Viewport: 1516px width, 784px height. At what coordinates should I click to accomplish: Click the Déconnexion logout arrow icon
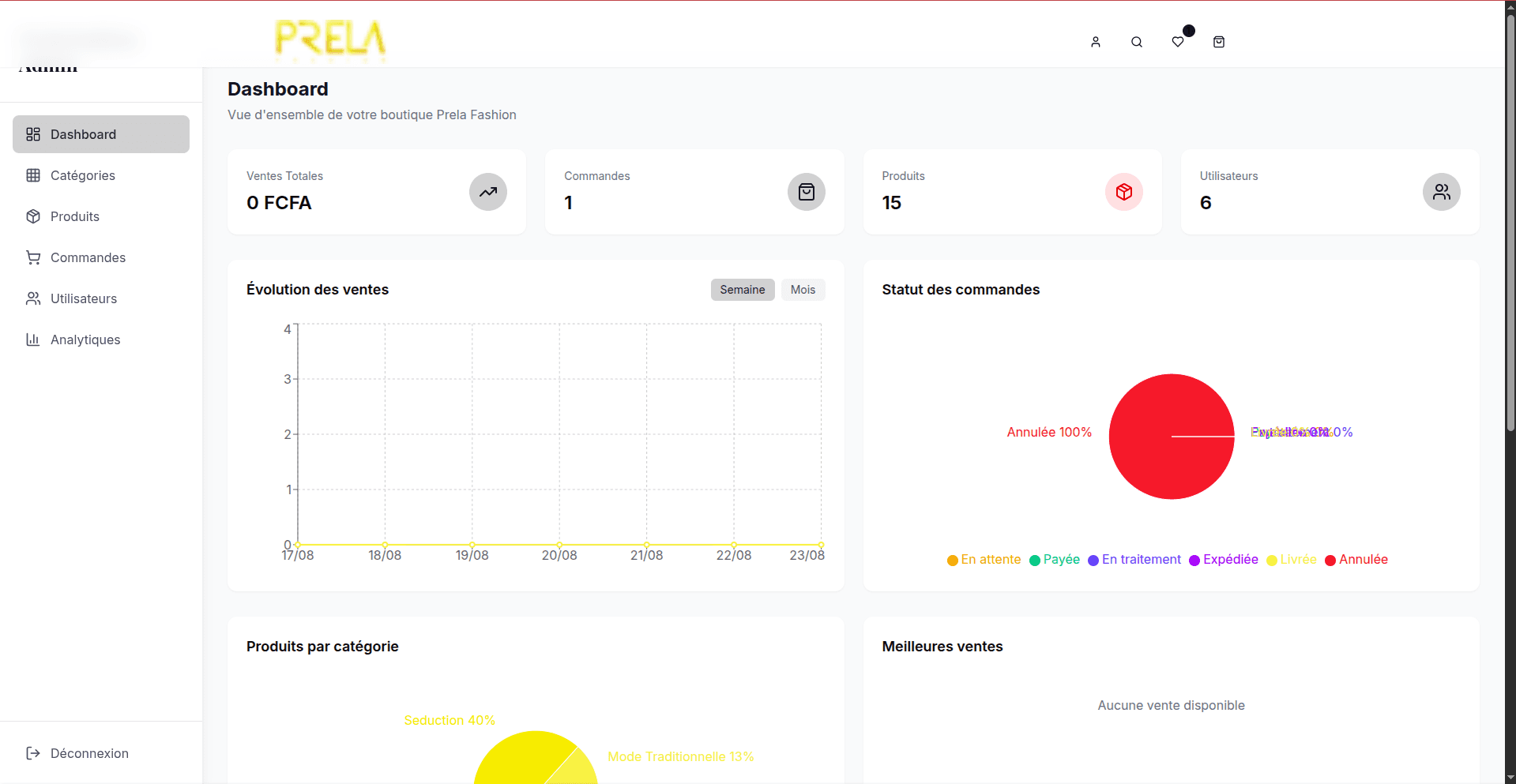(33, 753)
